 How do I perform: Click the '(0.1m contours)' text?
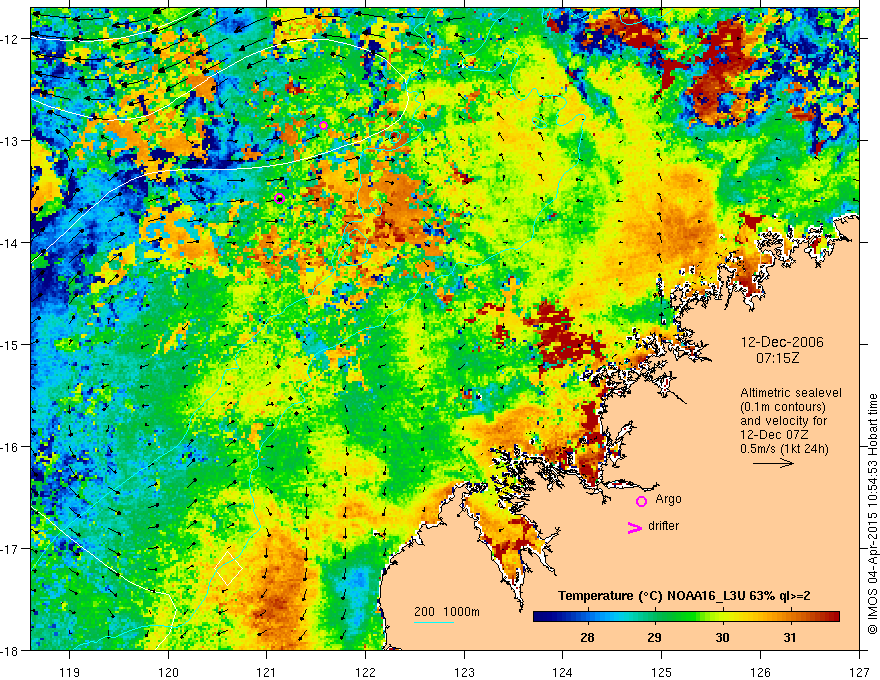[783, 407]
